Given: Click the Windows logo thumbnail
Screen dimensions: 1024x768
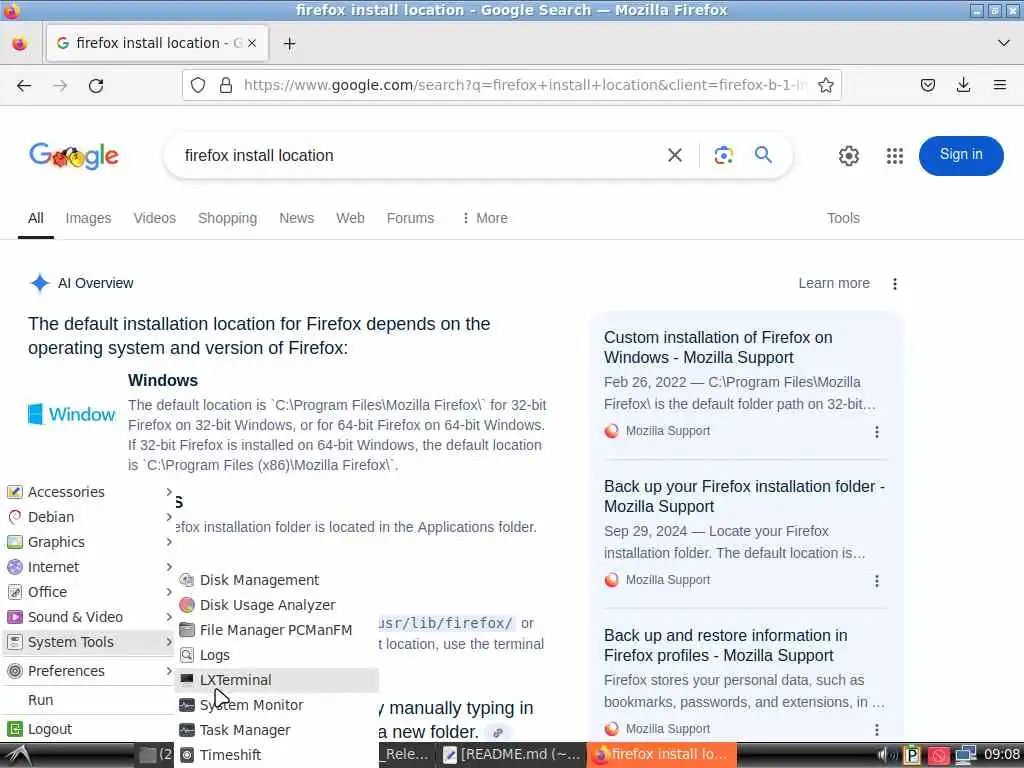Looking at the screenshot, I should [72, 414].
